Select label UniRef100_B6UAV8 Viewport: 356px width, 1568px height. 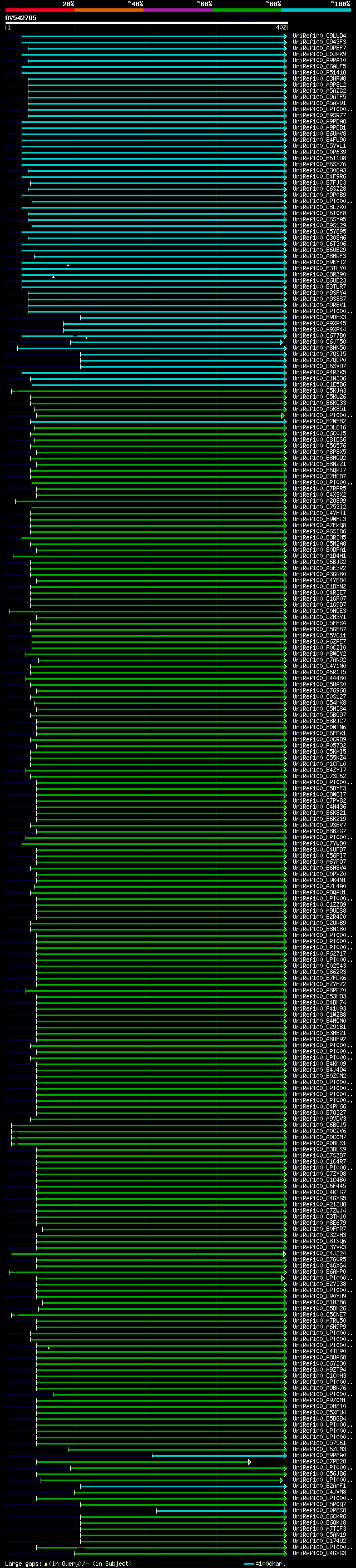(319, 134)
